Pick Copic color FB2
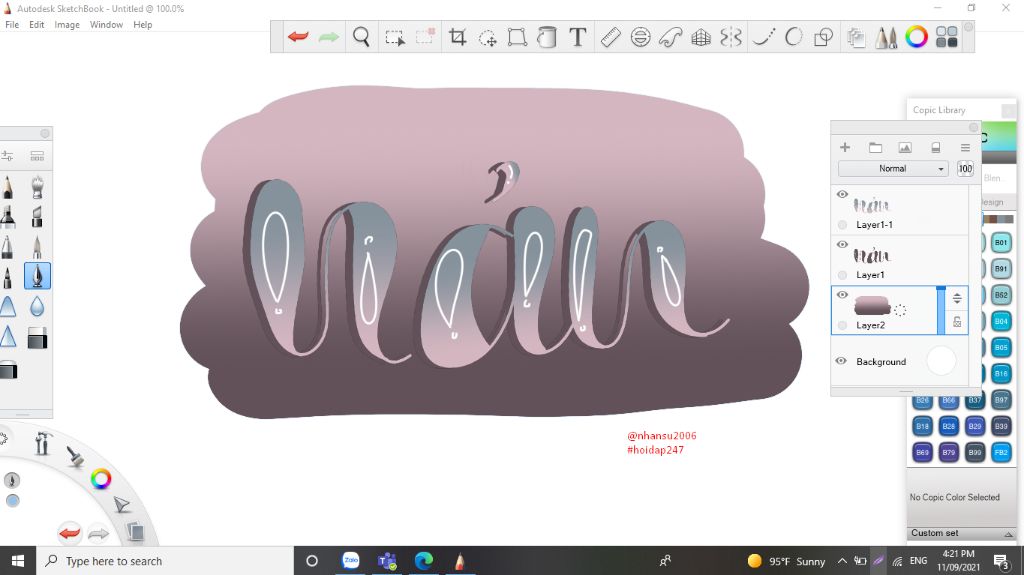 [x=1001, y=452]
